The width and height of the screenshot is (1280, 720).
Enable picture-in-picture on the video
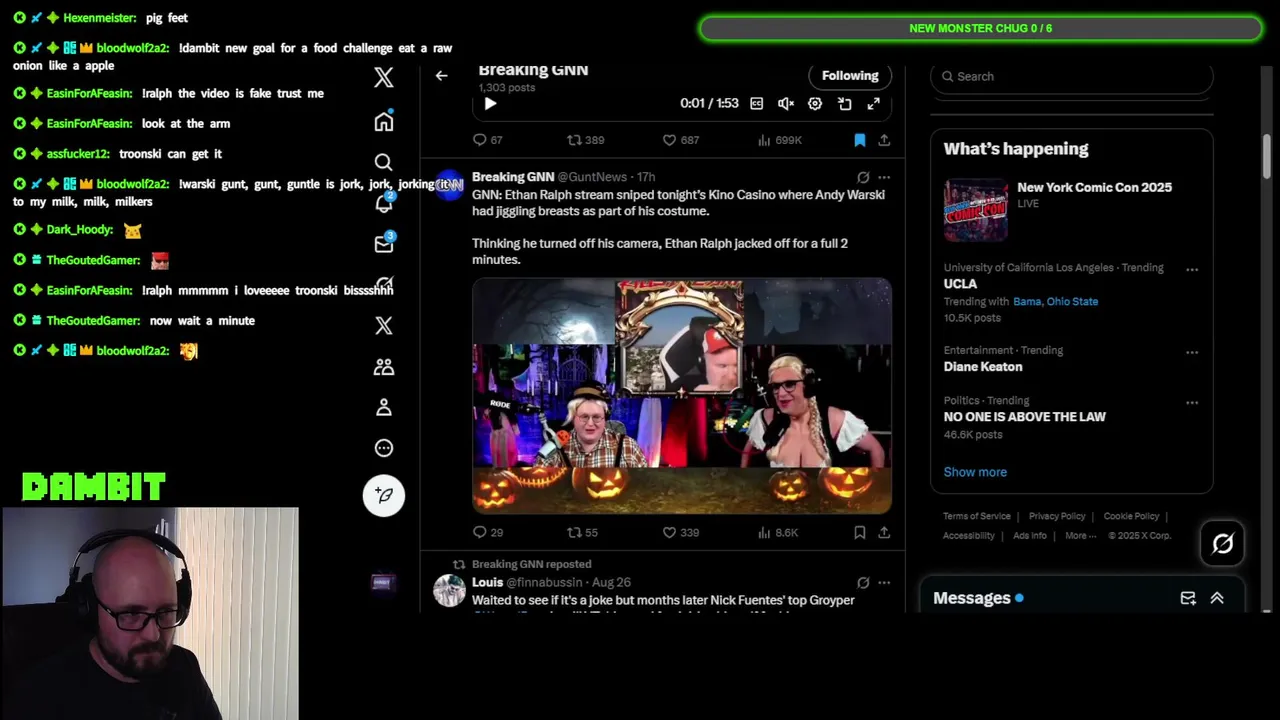tap(844, 104)
